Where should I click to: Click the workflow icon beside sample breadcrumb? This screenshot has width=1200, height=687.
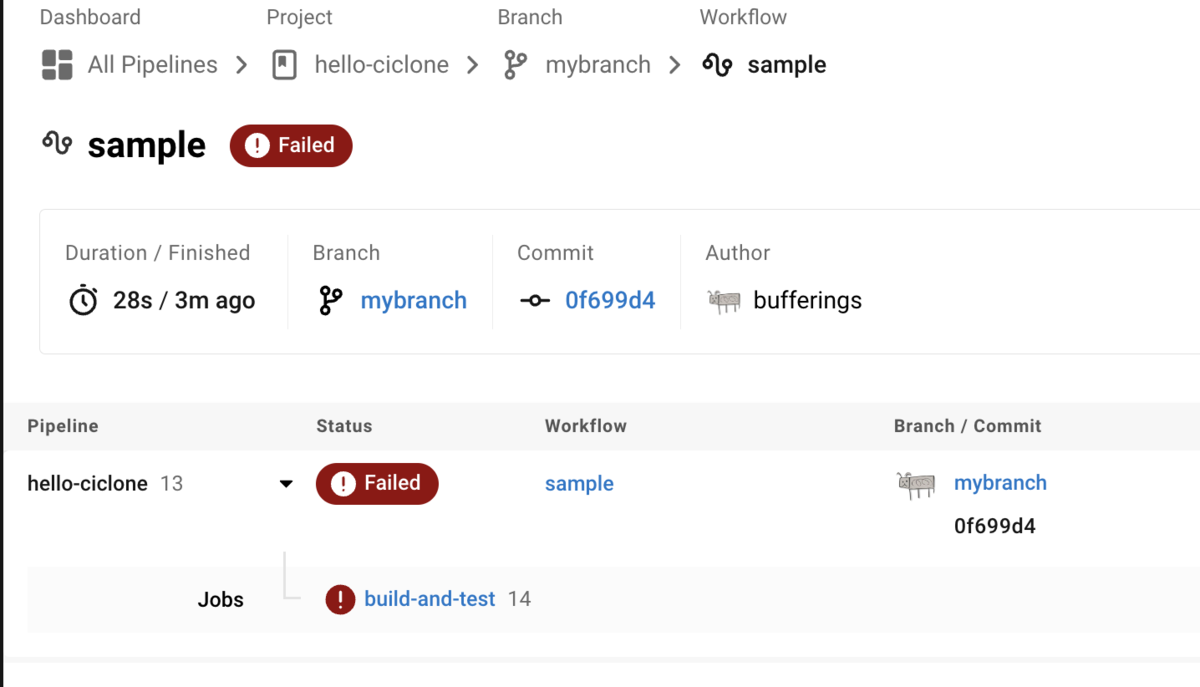click(x=717, y=65)
